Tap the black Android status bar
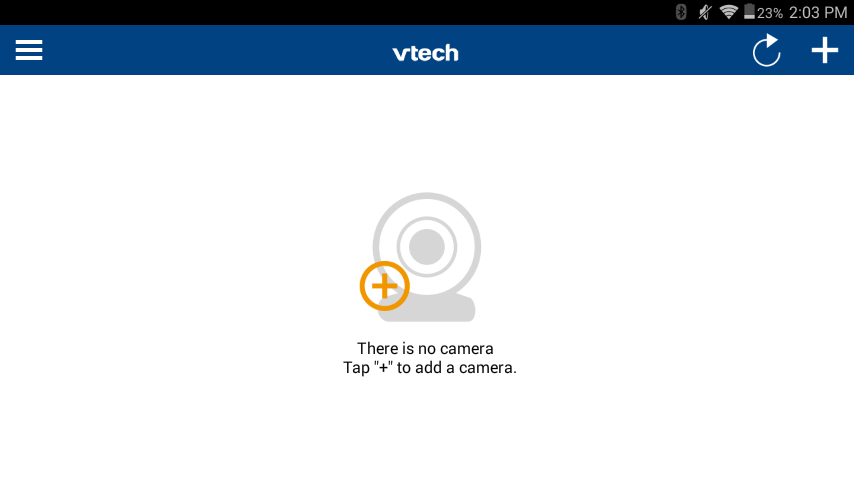 [x=327, y=12]
